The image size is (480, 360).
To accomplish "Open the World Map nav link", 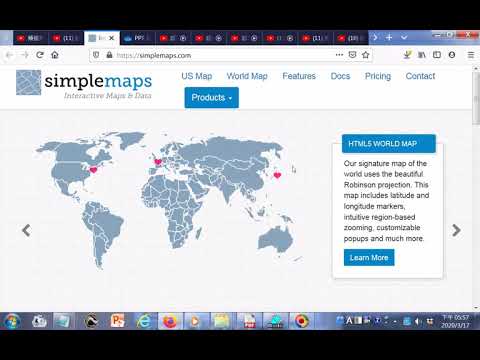I will [247, 76].
